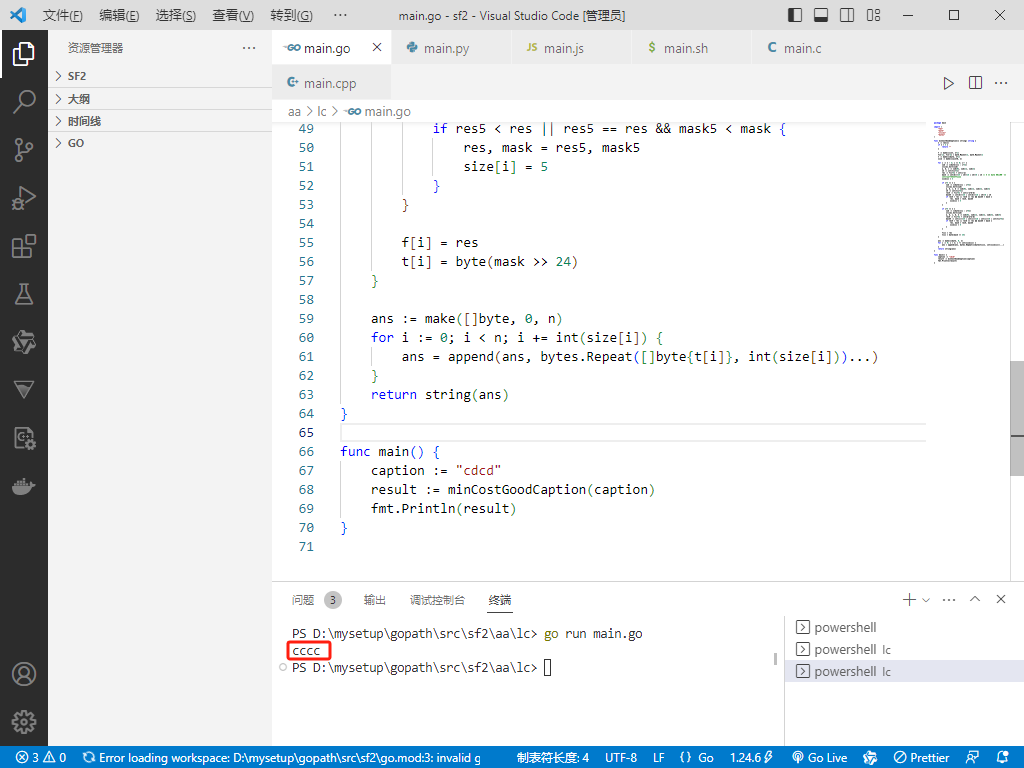Toggle secondary side bar layout icon
Screen dimensions: 1024x768
click(x=847, y=15)
